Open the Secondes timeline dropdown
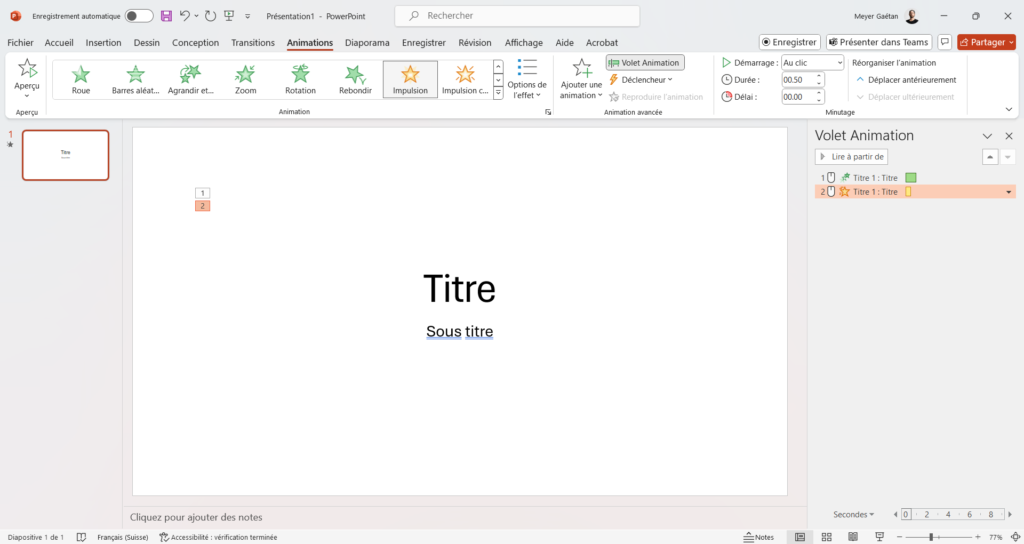This screenshot has width=1024, height=544. click(x=854, y=515)
